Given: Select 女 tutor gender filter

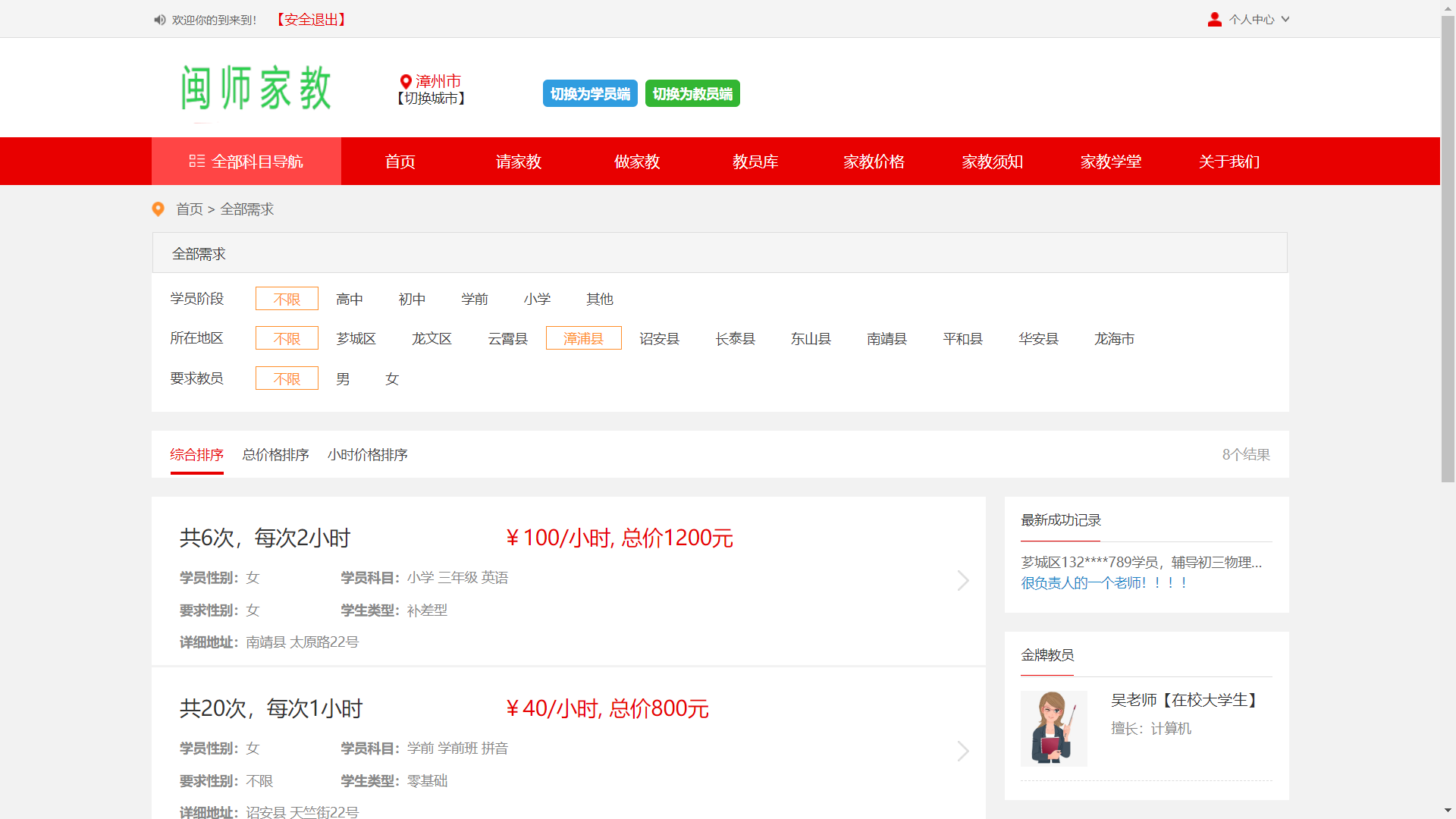Looking at the screenshot, I should click(391, 378).
